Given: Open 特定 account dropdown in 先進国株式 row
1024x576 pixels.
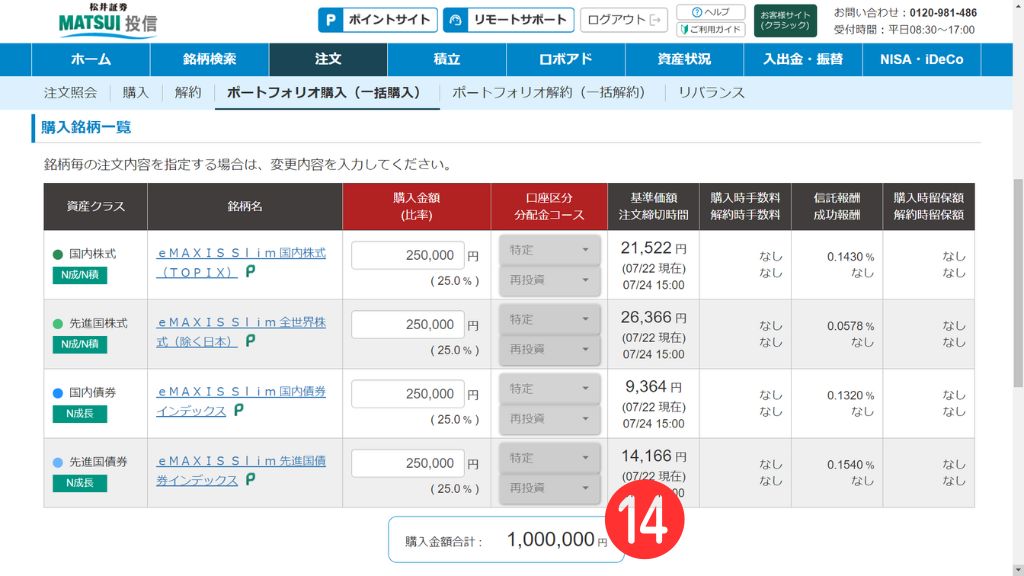Looking at the screenshot, I should coord(549,319).
